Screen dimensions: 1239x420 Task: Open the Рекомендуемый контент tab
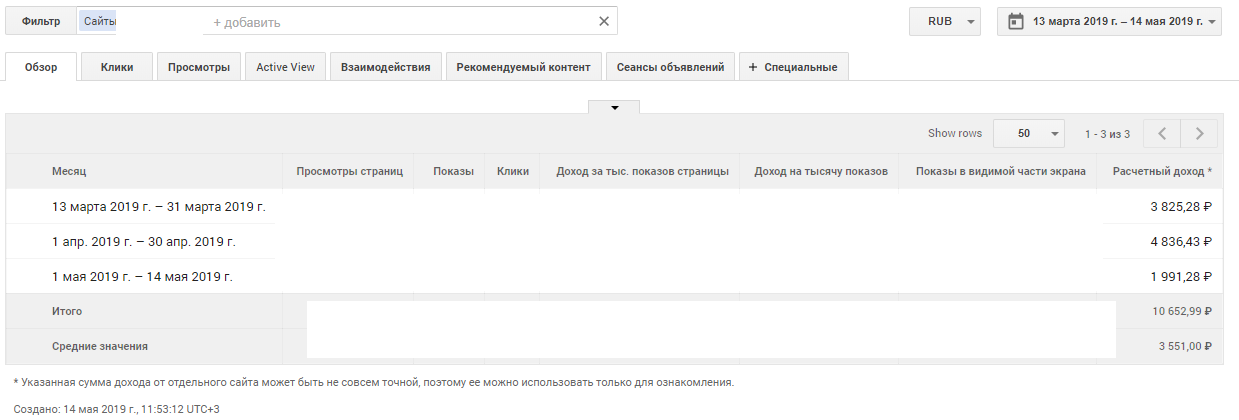[x=523, y=67]
